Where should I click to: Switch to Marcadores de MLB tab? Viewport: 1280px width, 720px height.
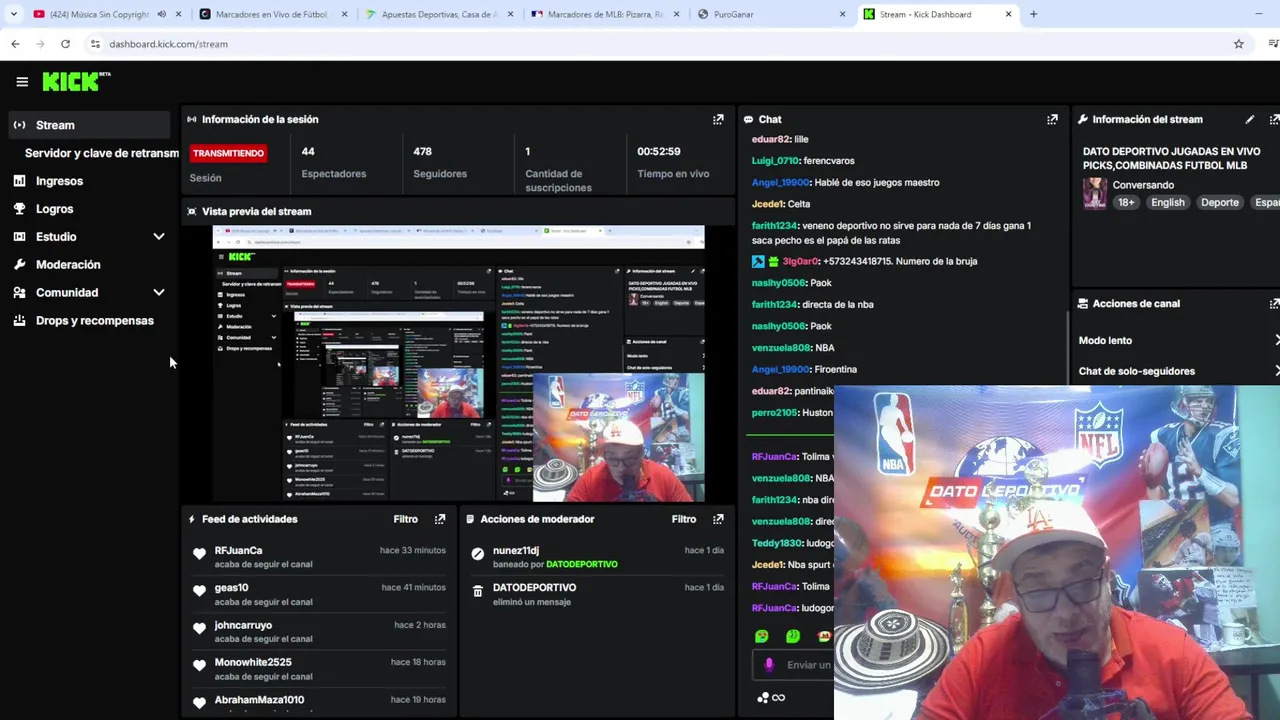(606, 14)
